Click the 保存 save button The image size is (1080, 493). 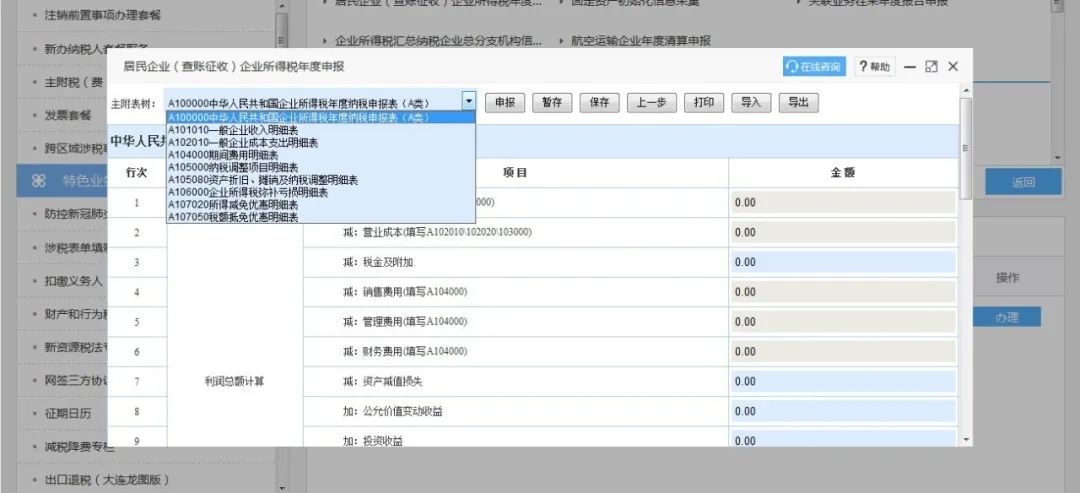(599, 103)
